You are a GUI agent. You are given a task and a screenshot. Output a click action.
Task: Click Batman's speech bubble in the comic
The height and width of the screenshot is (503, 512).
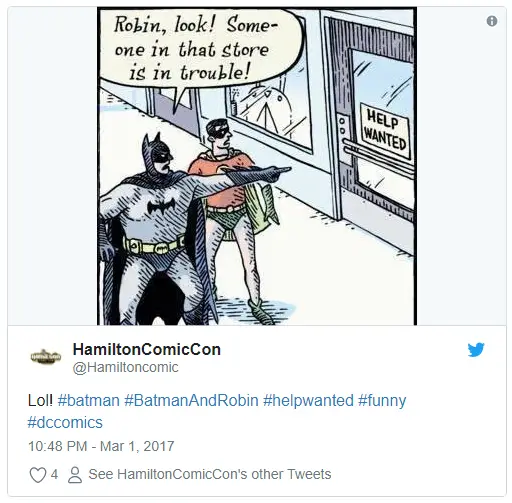(200, 50)
